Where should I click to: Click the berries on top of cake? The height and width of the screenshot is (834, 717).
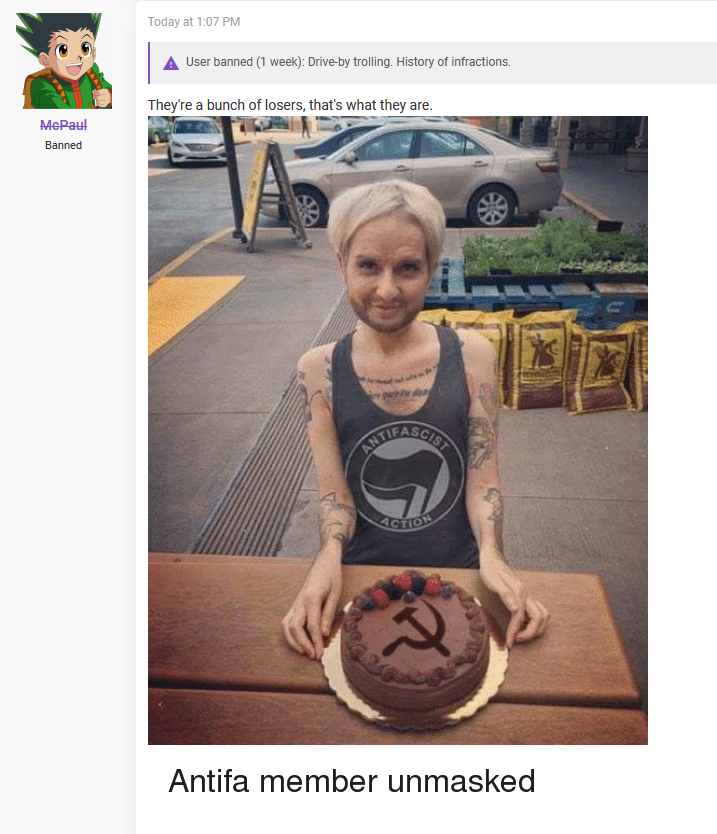tap(407, 589)
